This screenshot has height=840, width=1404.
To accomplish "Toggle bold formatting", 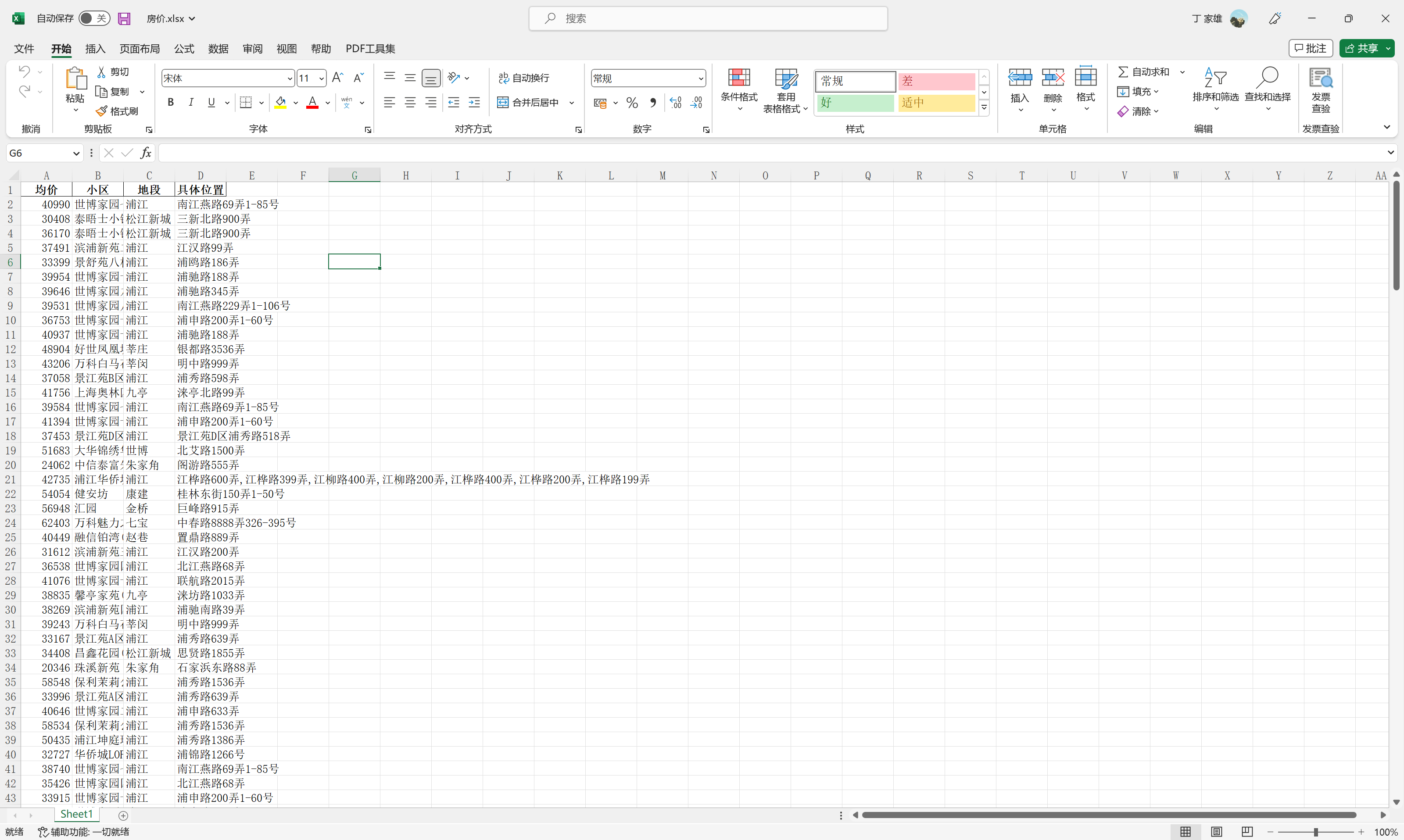I will point(170,103).
